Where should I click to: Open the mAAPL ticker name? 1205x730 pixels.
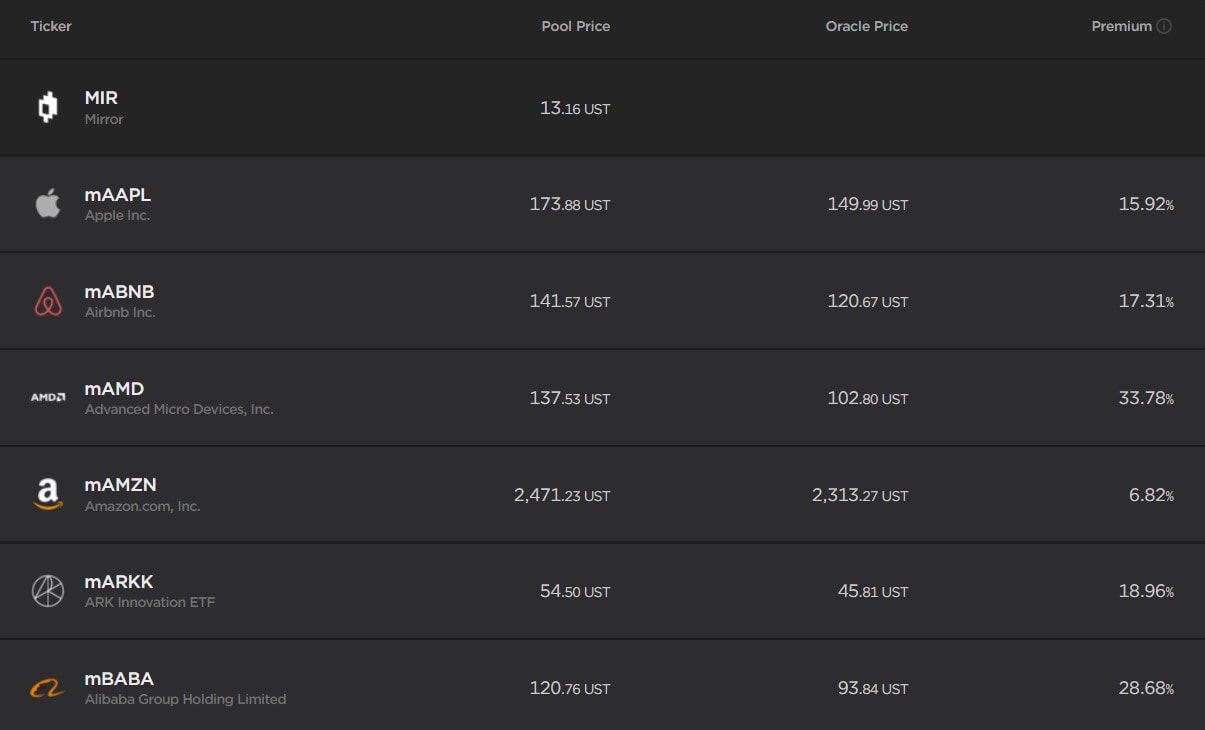(x=118, y=195)
